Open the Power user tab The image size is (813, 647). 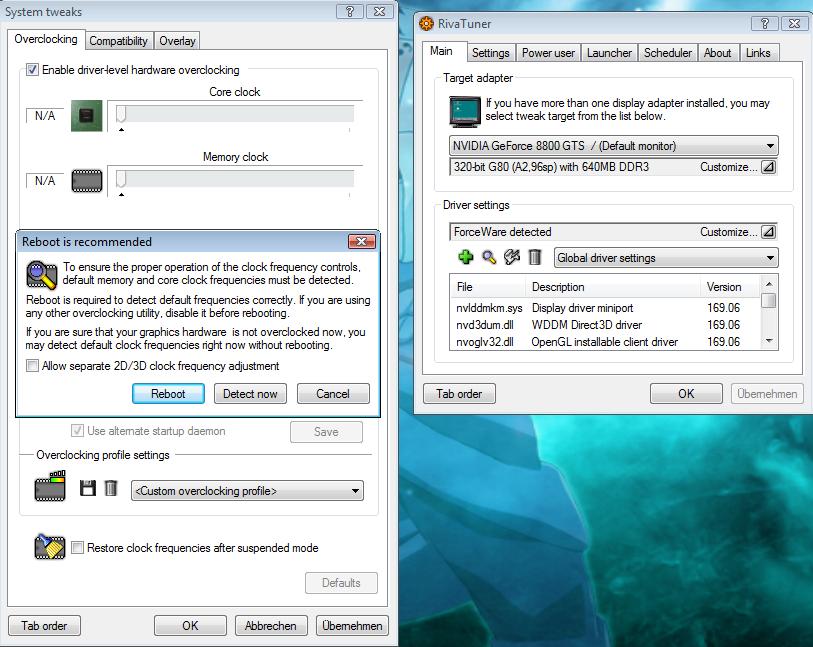548,53
